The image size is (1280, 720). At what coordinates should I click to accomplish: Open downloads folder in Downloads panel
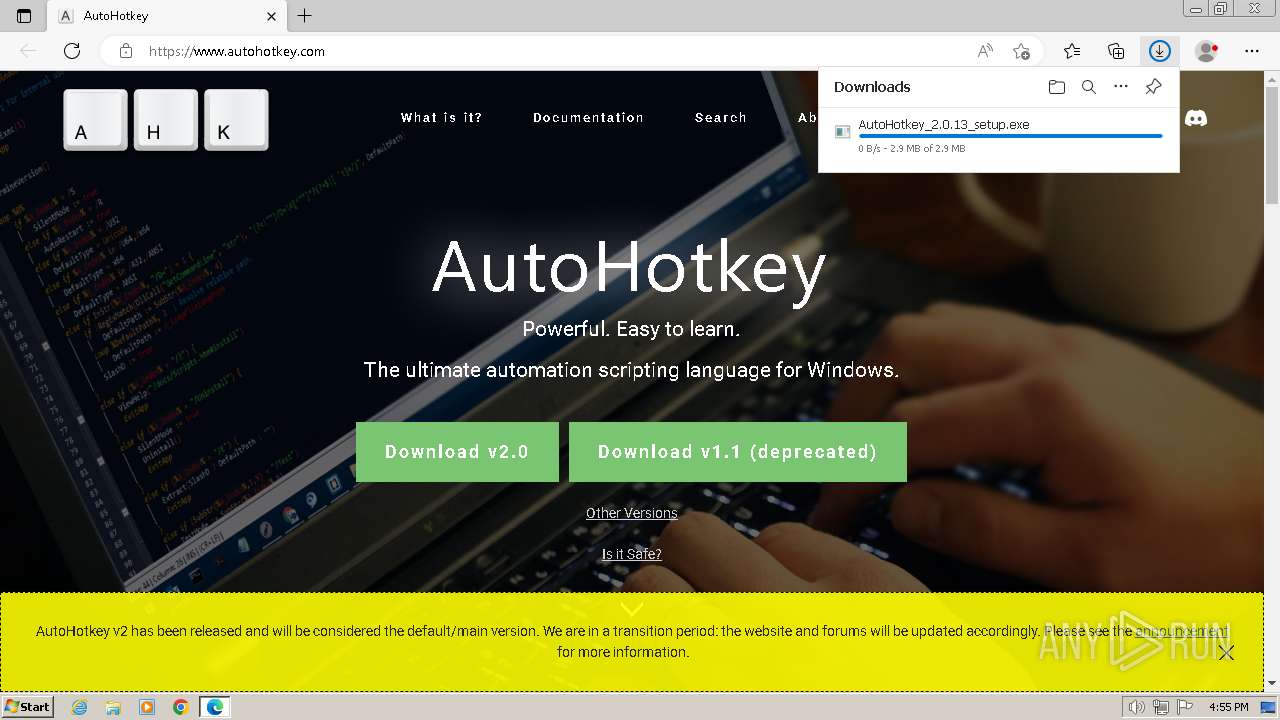(x=1057, y=87)
